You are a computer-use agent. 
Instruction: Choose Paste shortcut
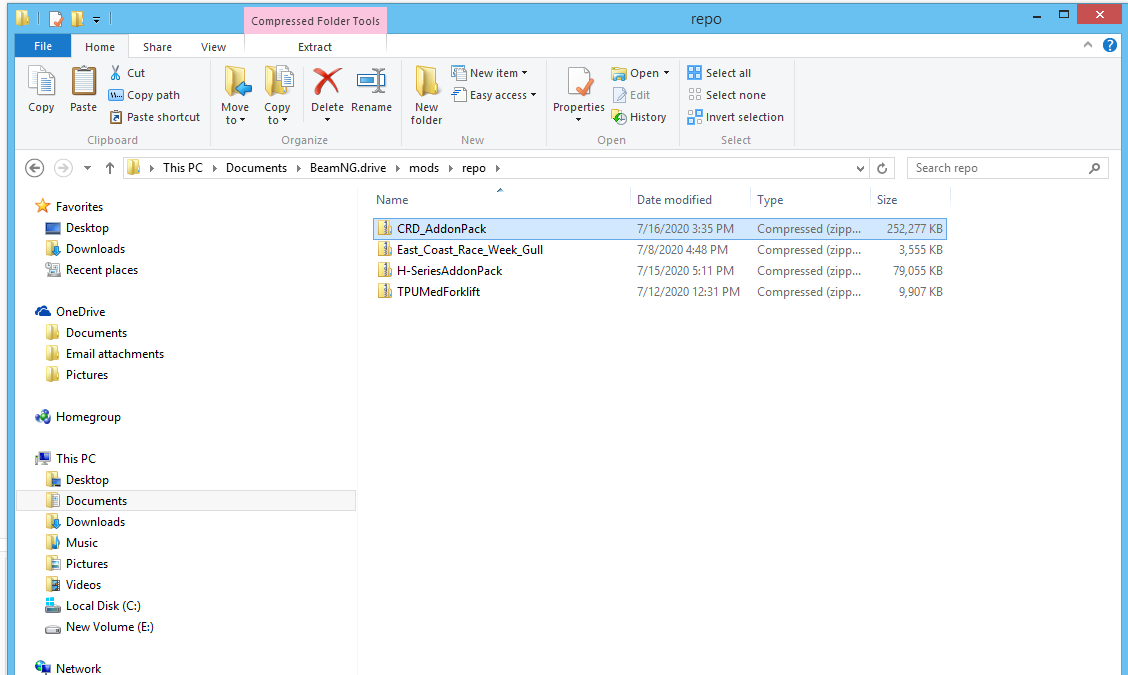[155, 117]
